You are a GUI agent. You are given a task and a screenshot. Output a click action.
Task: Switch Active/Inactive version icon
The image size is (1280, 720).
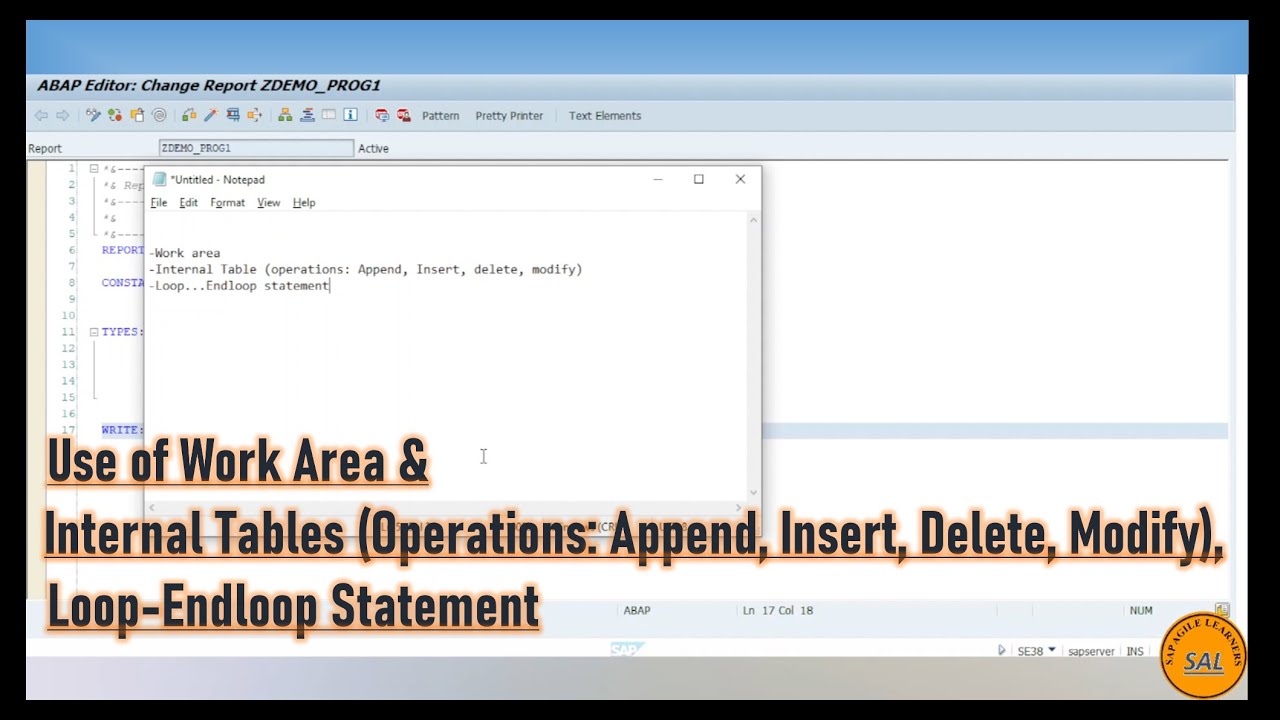[x=115, y=115]
